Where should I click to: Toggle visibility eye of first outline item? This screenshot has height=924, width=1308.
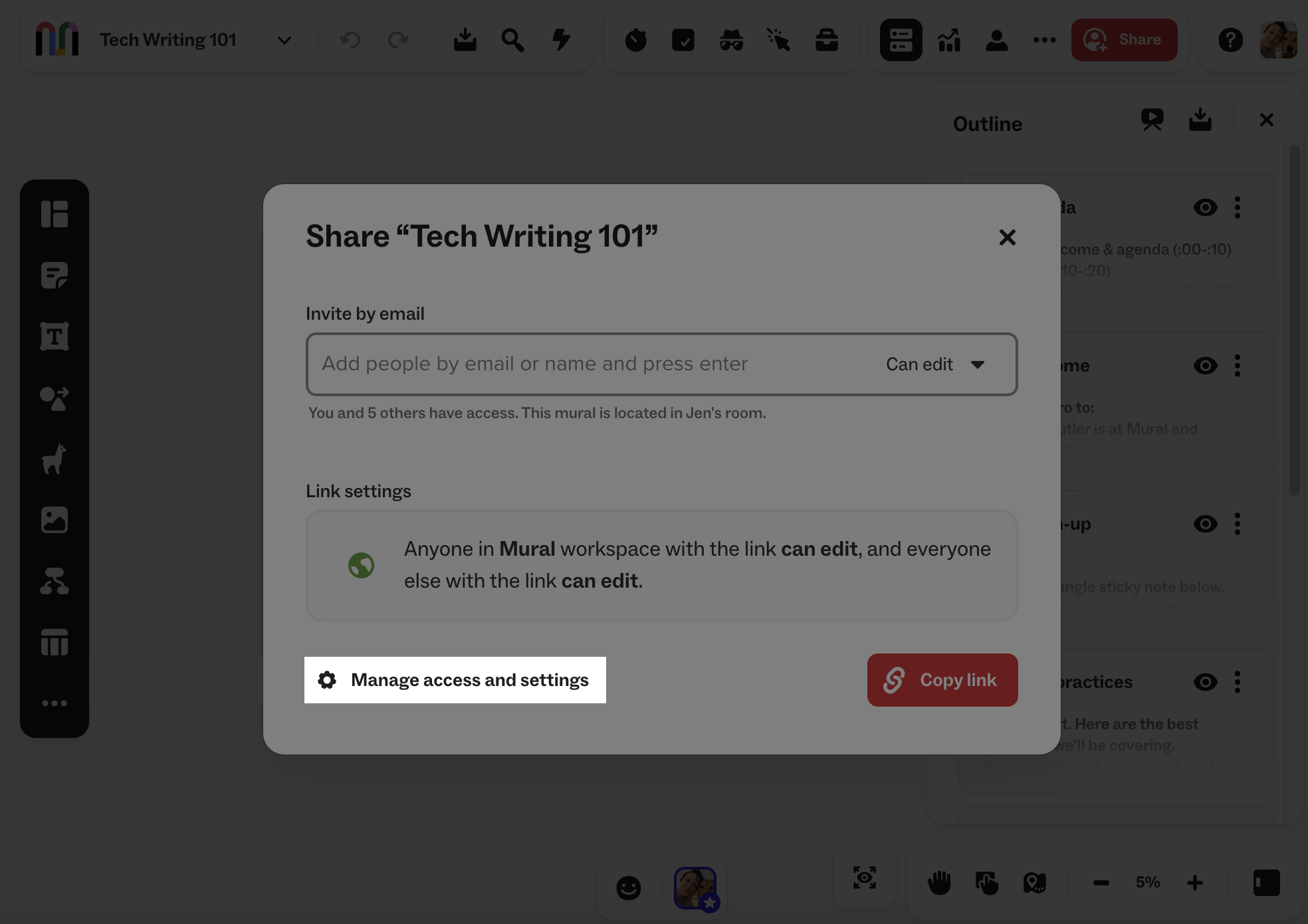1205,207
